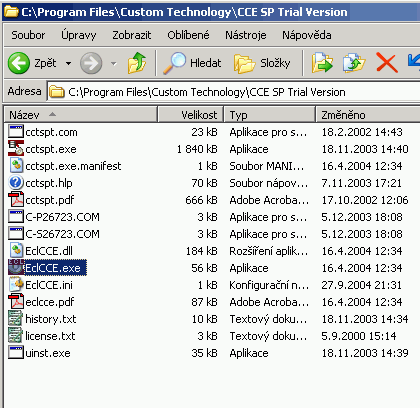Select the EclCCE.exe application icon
Image resolution: width=420 pixels, height=408 pixels.
(16, 267)
